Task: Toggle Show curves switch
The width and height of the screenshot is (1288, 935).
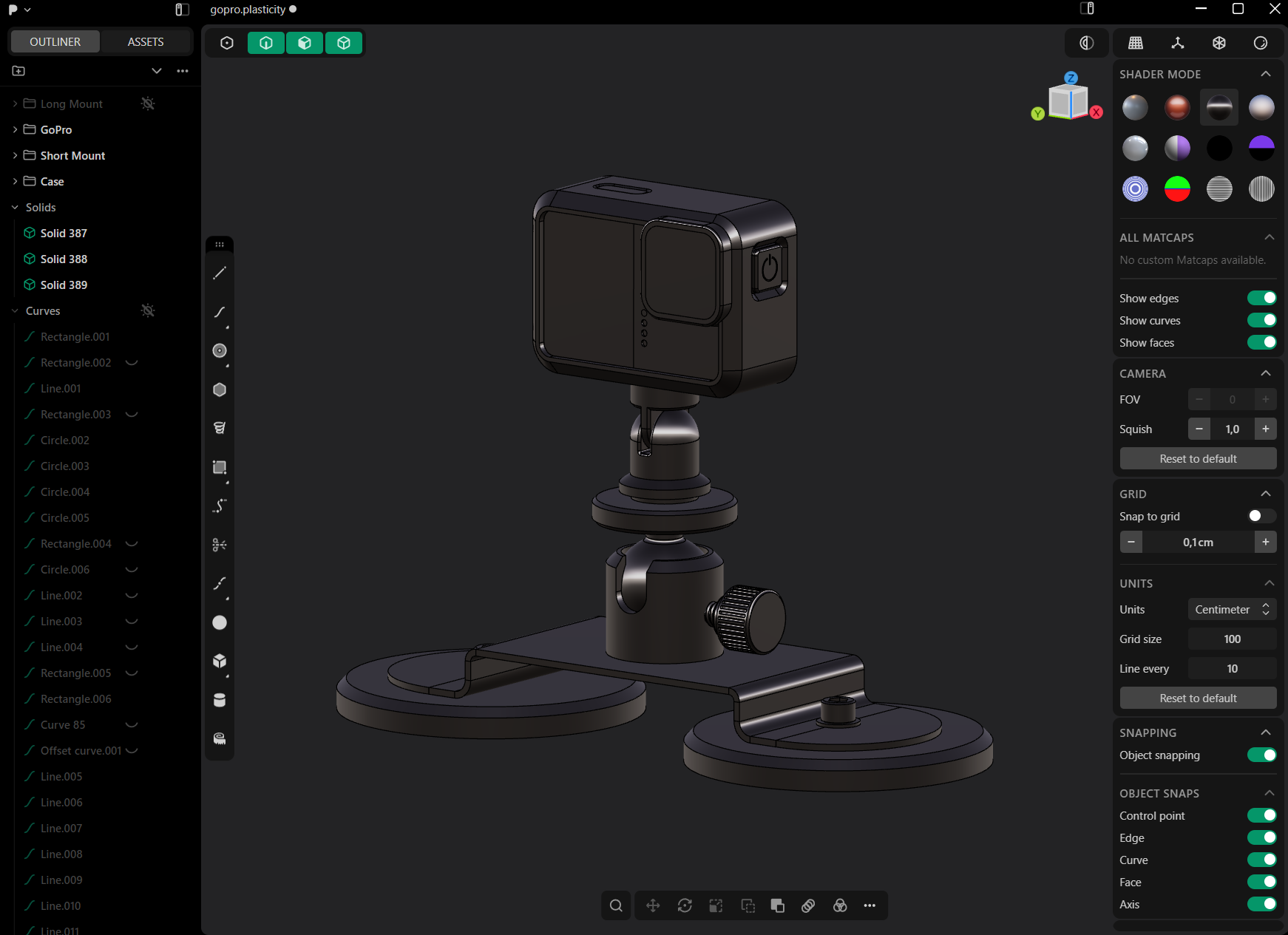Action: (x=1261, y=320)
